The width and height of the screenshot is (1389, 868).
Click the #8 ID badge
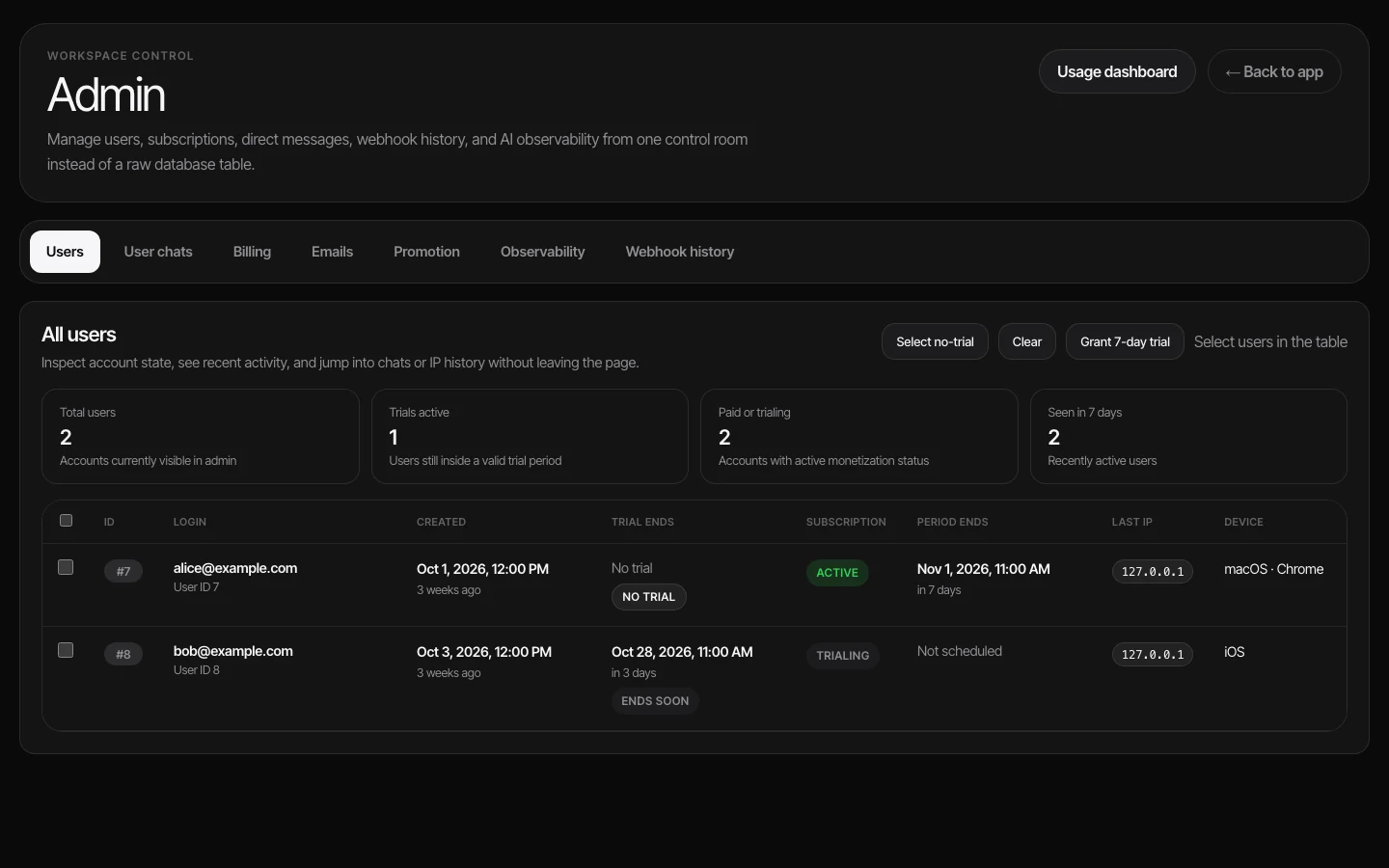[123, 654]
